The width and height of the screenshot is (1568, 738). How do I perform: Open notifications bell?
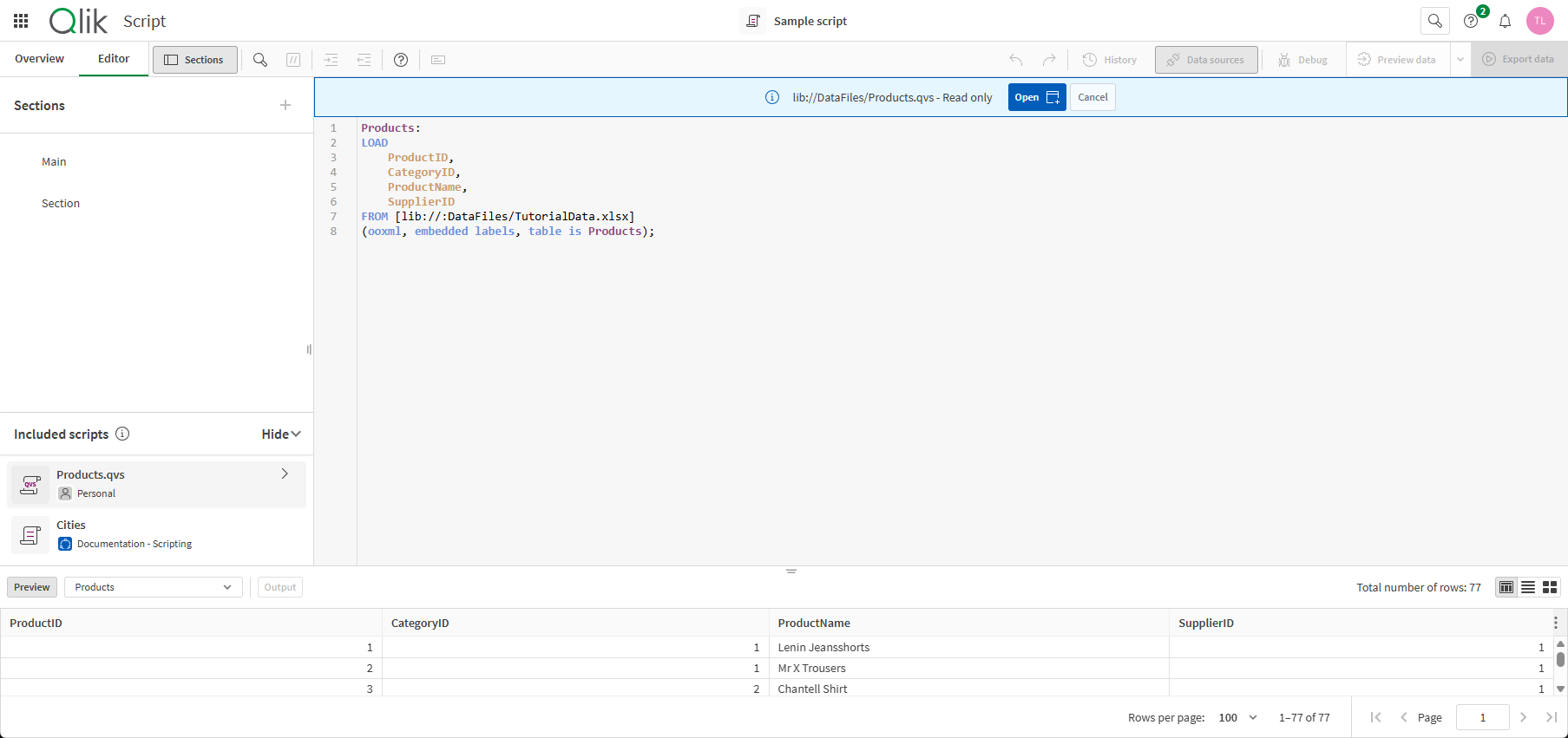click(x=1505, y=21)
